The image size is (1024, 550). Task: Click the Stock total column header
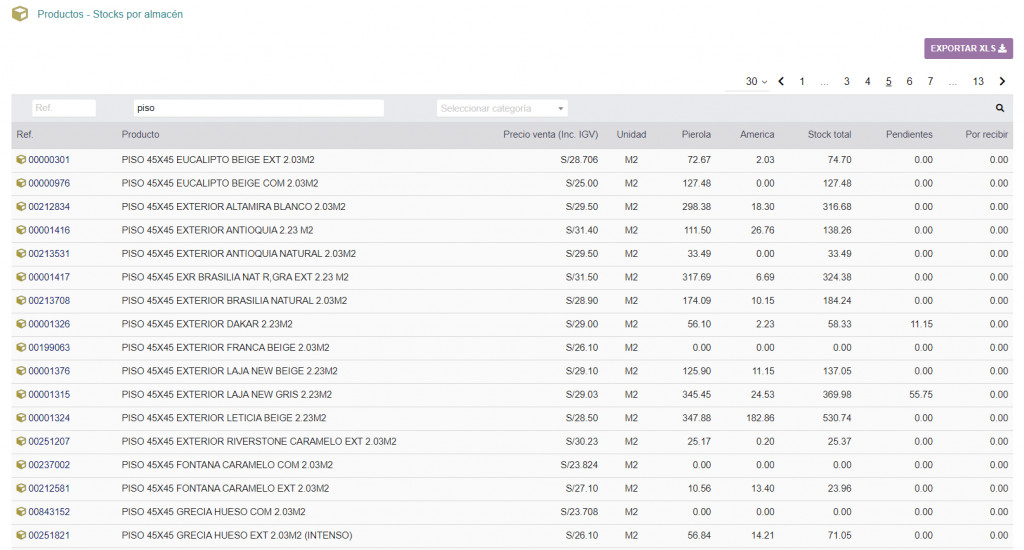pos(829,135)
